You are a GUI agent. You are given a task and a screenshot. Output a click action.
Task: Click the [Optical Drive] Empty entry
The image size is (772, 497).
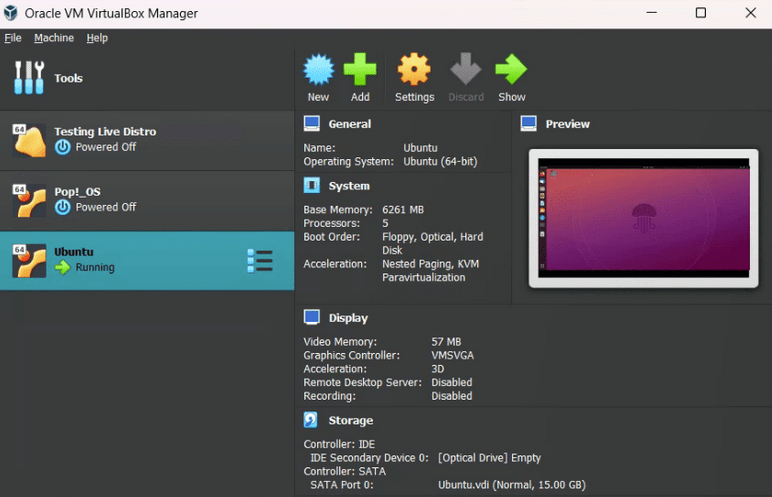489,458
